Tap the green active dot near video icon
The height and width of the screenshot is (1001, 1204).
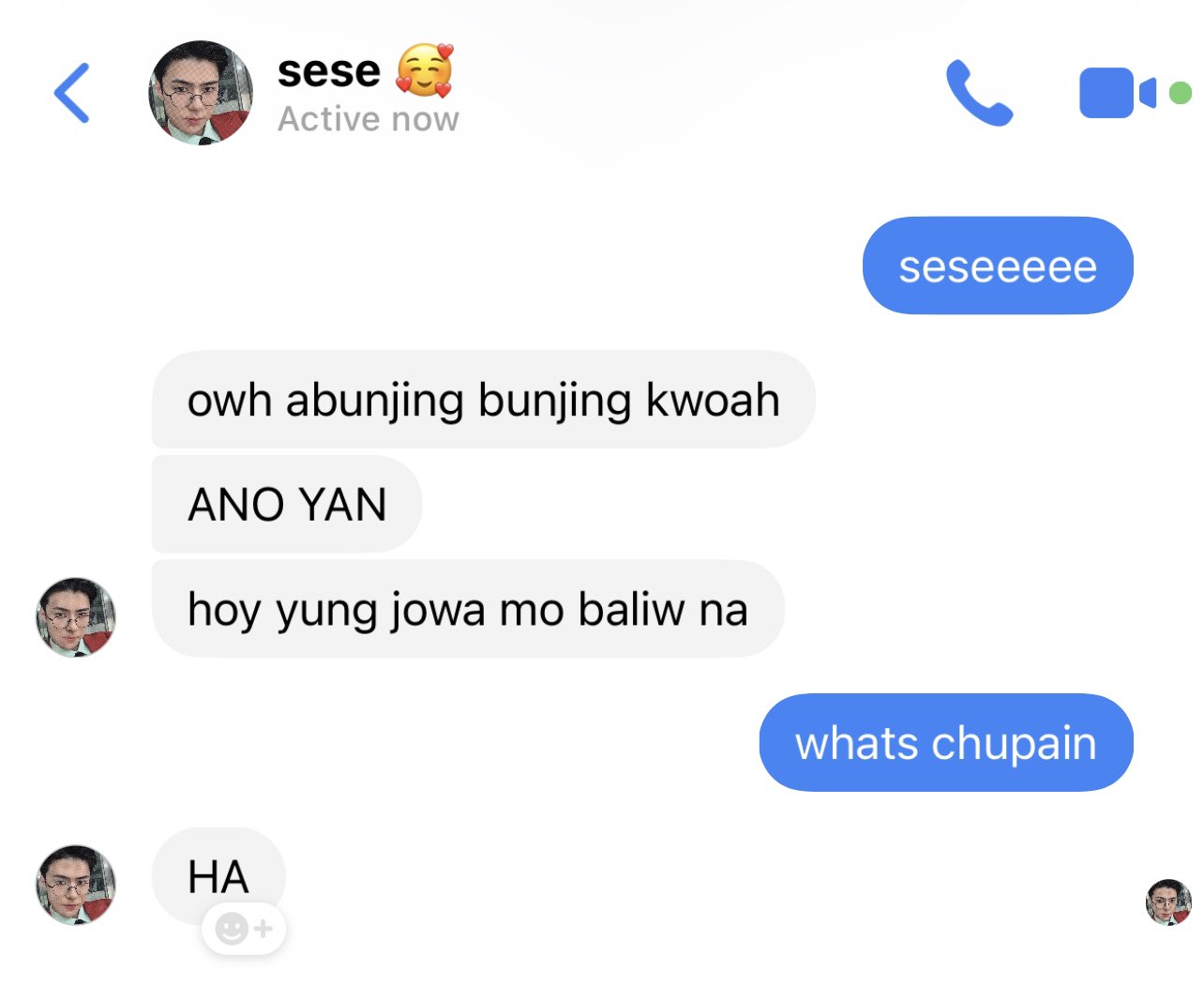tap(1181, 93)
